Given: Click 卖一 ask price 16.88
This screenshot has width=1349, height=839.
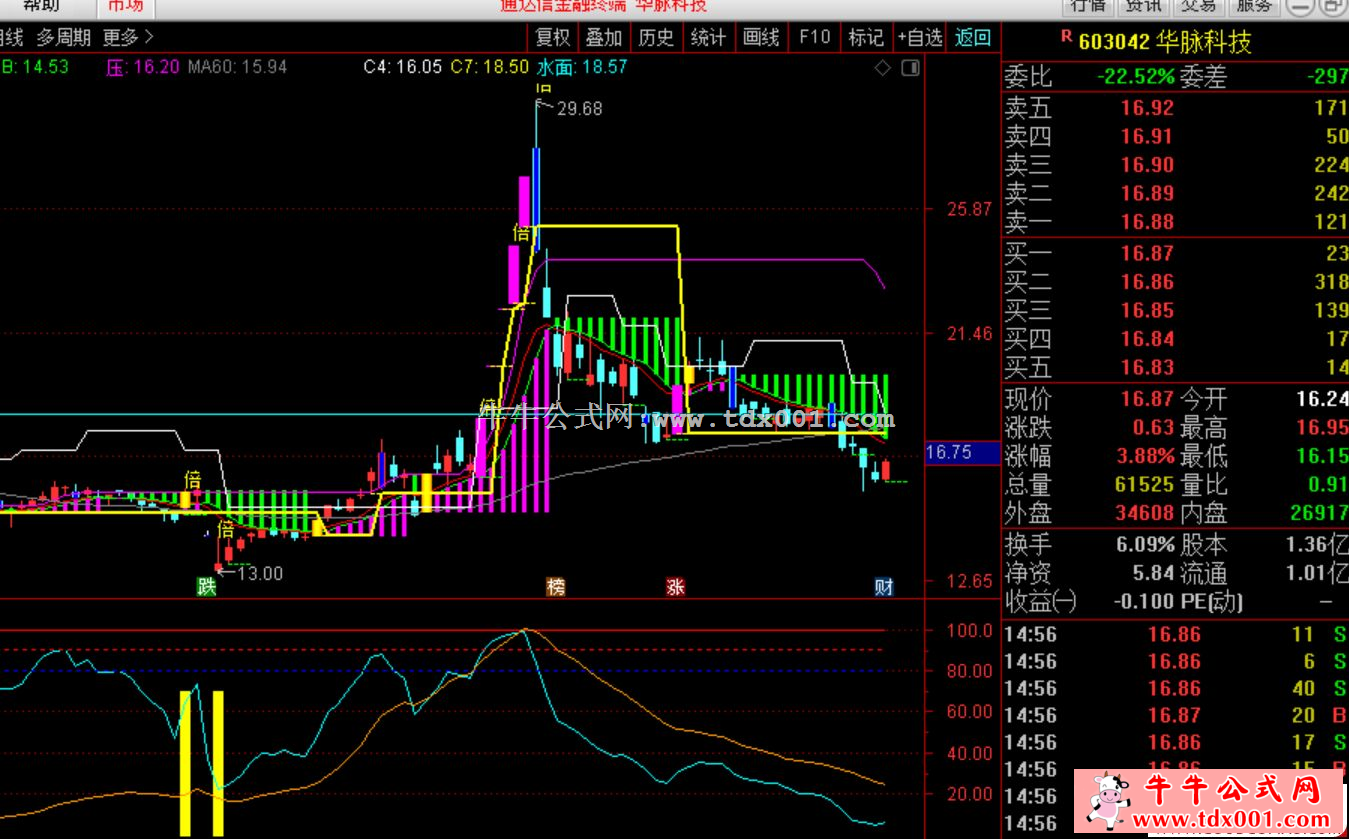Looking at the screenshot, I should point(1147,222).
